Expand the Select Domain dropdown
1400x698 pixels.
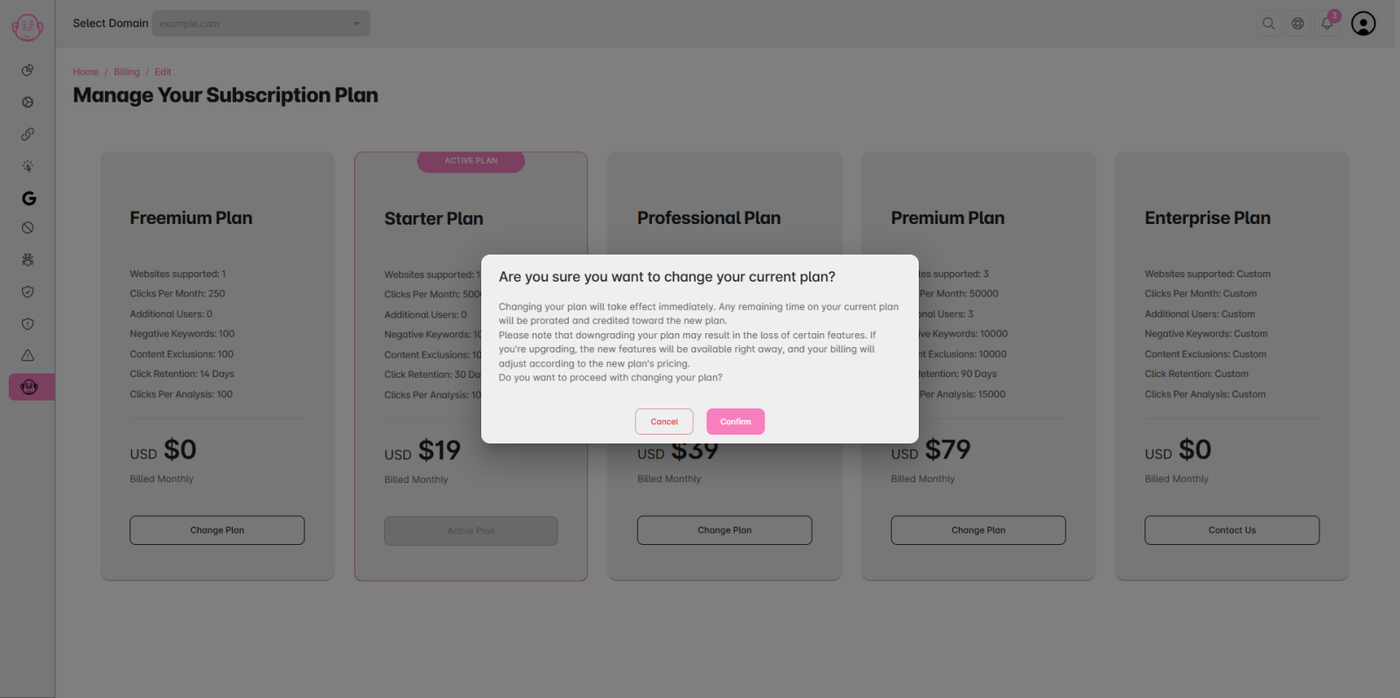[x=261, y=23]
